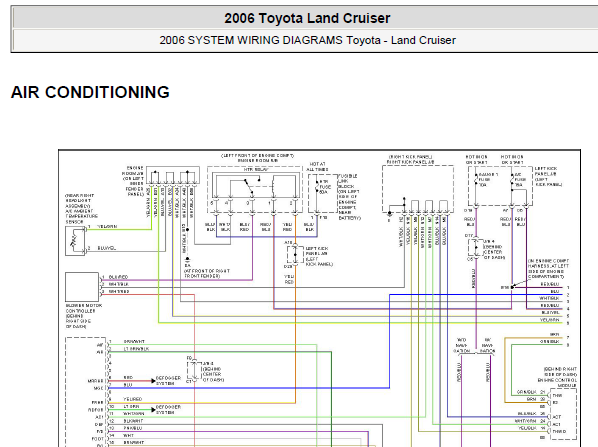The image size is (598, 447).
Task: Select the "BLOWER MOTOR CONTROLLER" caption
Action: [x=84, y=316]
